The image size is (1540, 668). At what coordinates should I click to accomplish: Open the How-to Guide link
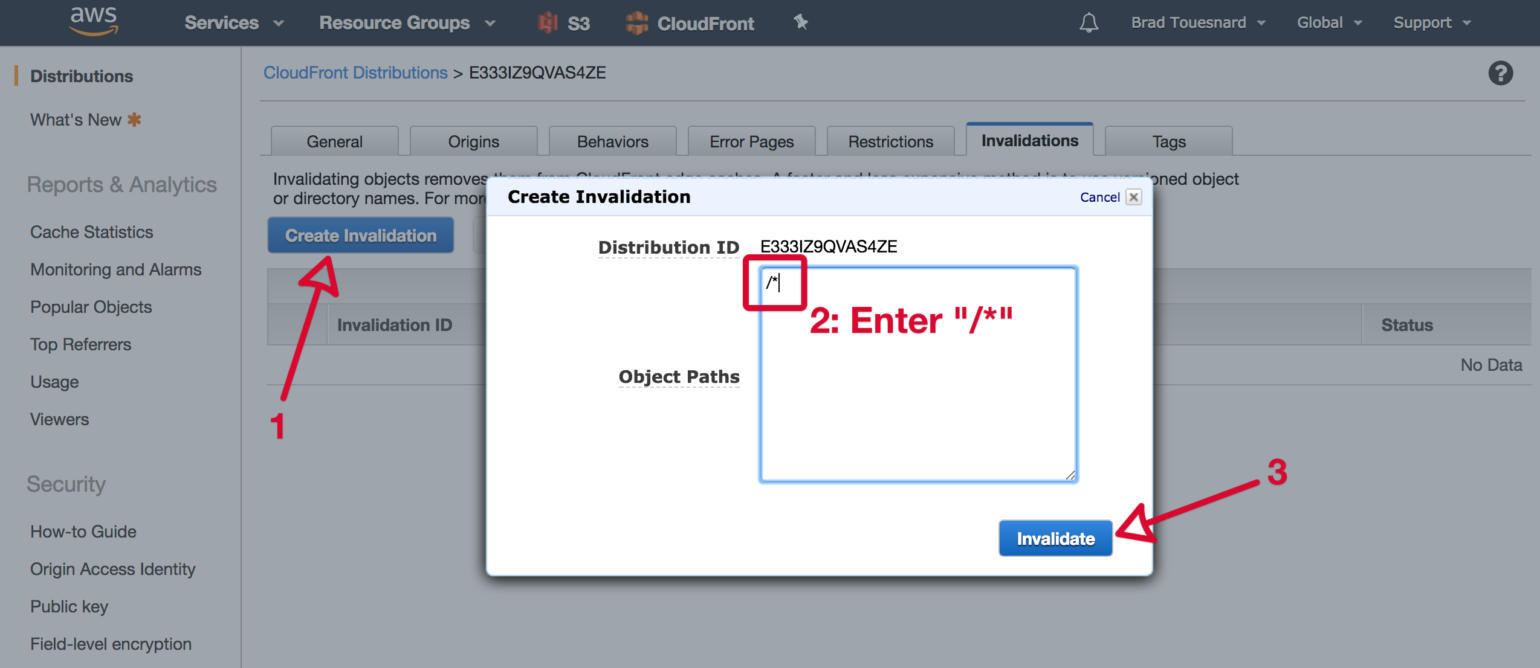click(83, 532)
